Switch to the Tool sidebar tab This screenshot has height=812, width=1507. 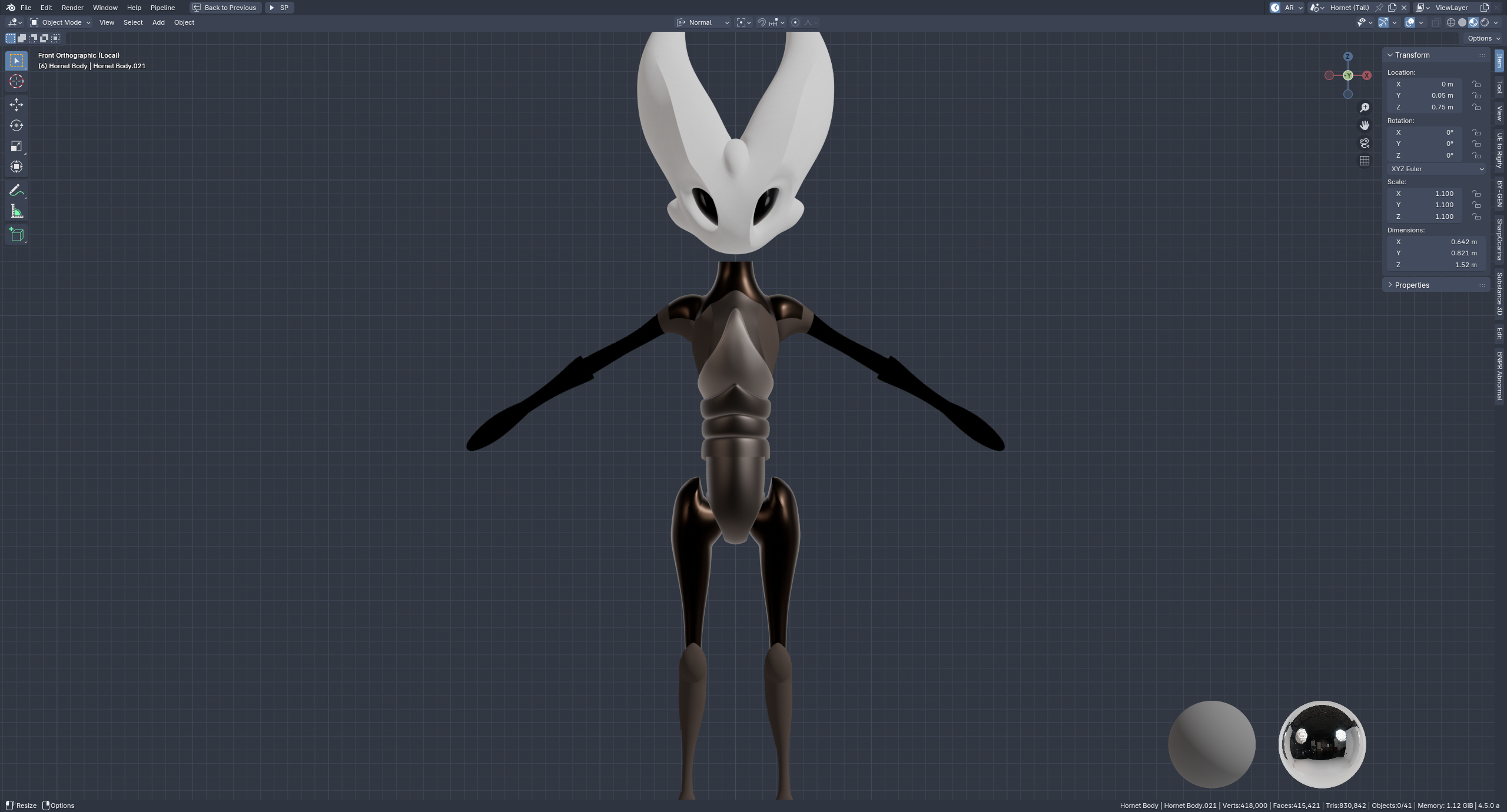(1500, 87)
